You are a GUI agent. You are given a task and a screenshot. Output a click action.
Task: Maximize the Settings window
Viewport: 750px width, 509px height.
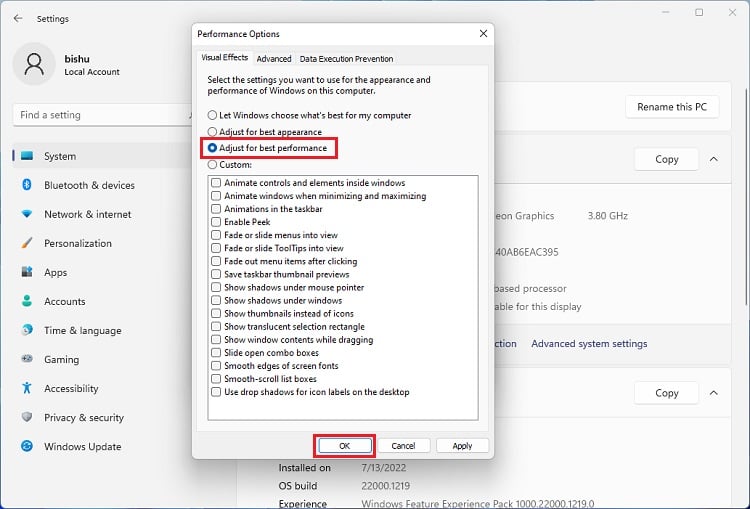tap(699, 12)
